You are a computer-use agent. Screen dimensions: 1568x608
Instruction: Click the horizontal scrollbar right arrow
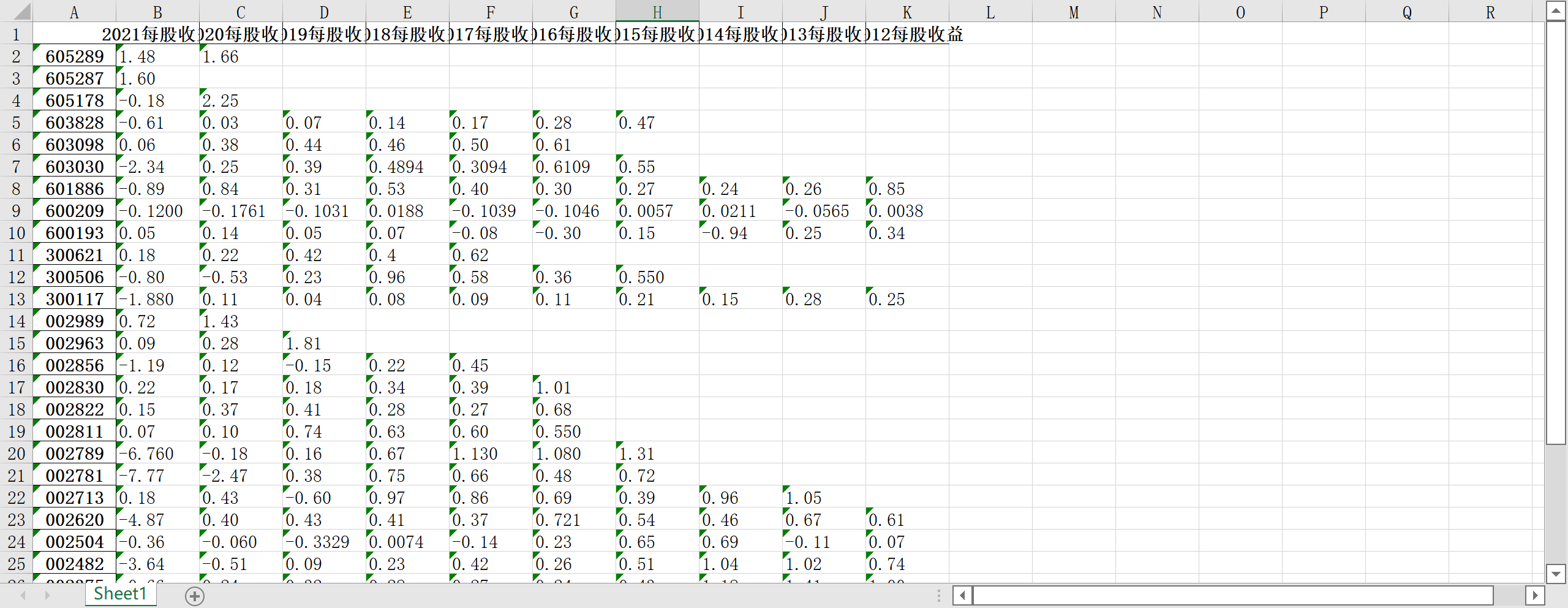(1535, 595)
